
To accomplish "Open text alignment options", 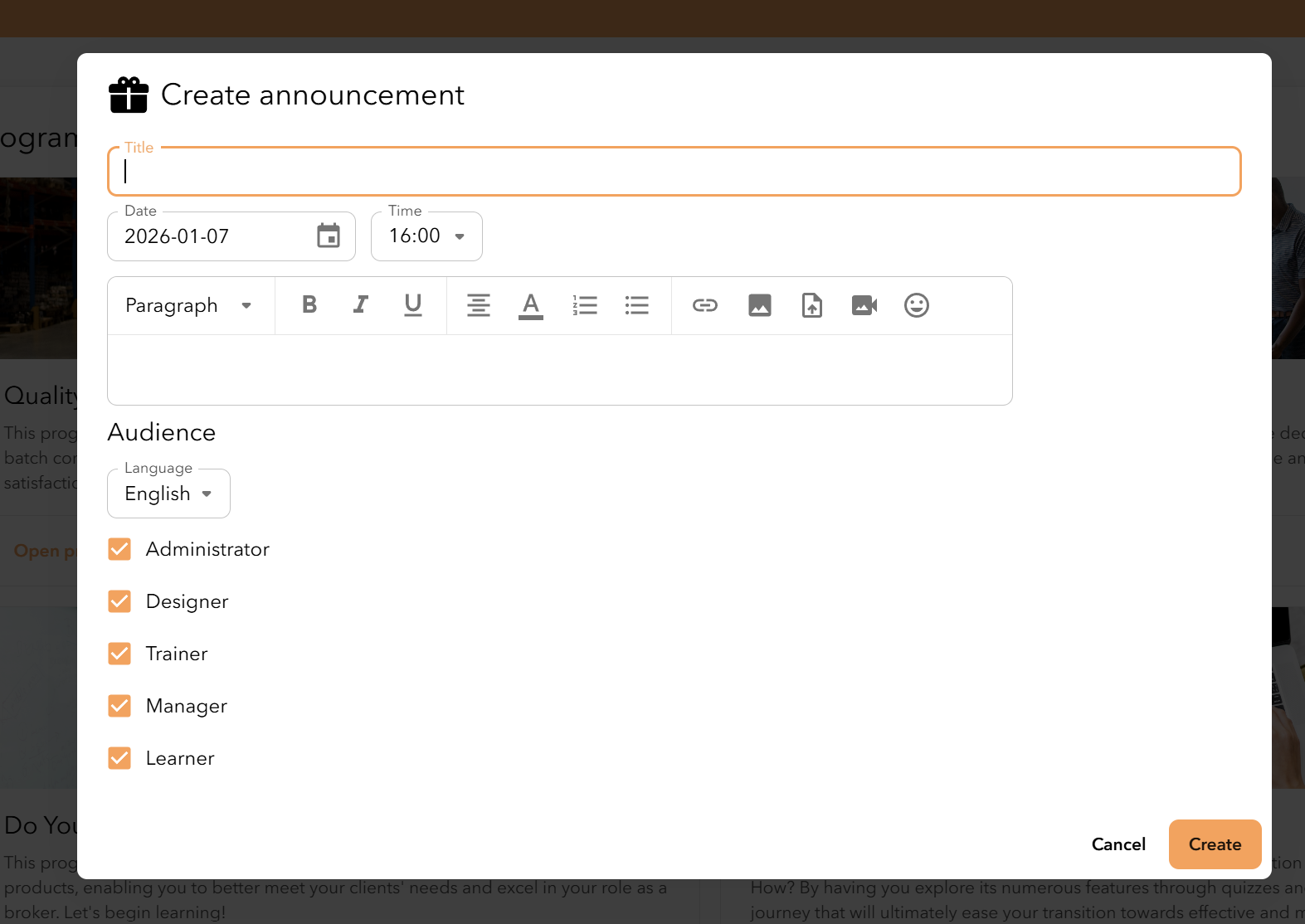I will (x=479, y=305).
